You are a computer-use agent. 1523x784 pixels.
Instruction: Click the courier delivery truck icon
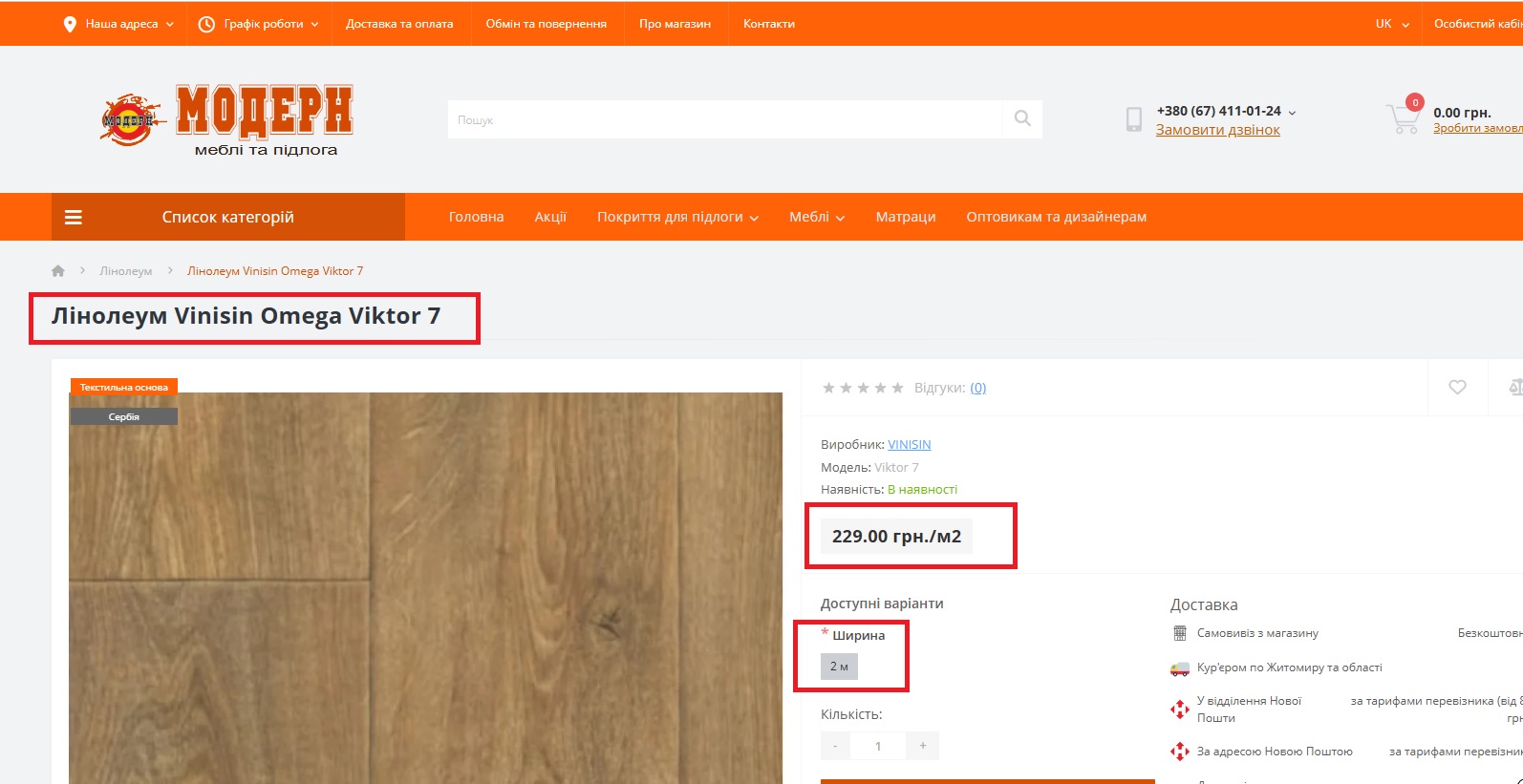(x=1180, y=668)
